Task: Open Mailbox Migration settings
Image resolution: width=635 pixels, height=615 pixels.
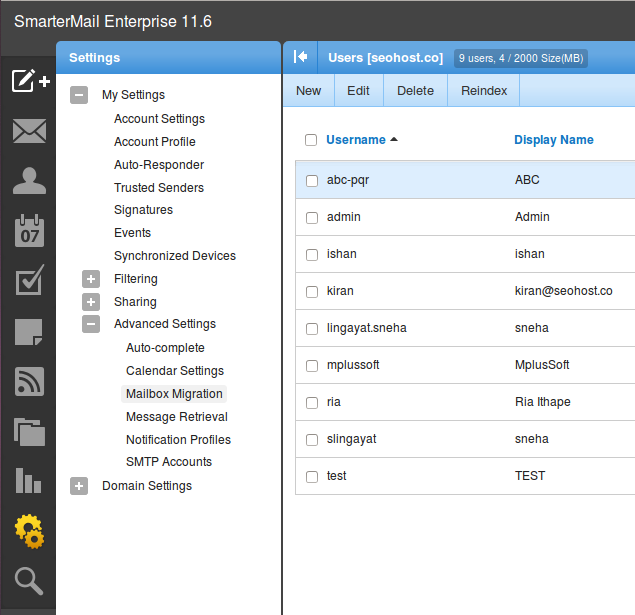Action: tap(174, 394)
